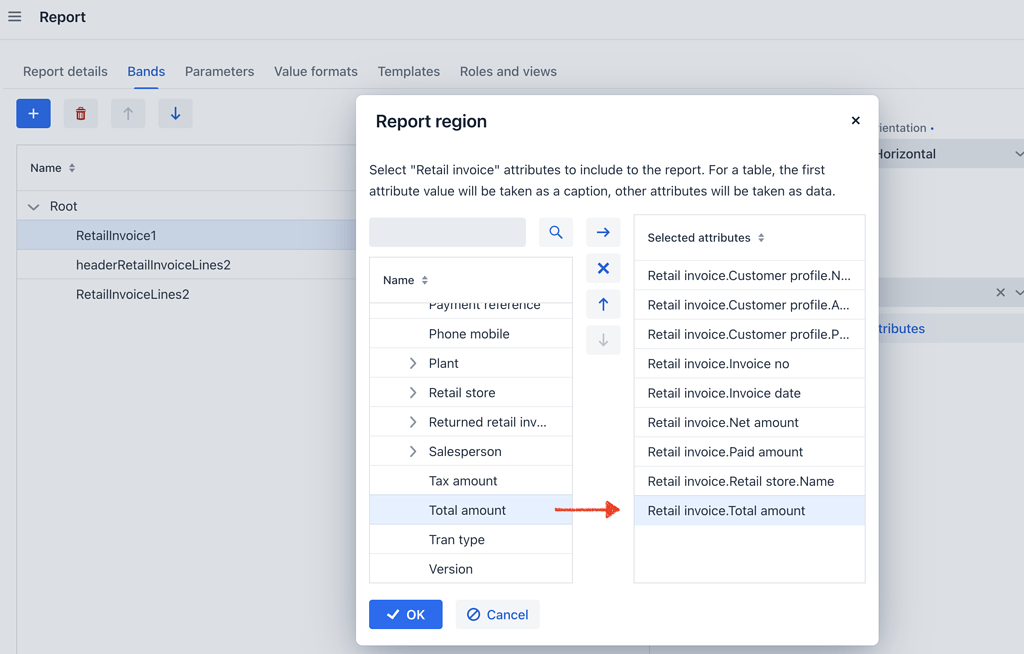Select Retail invoice.Invoice no row
Screen dimensions: 1024x654
(x=750, y=364)
